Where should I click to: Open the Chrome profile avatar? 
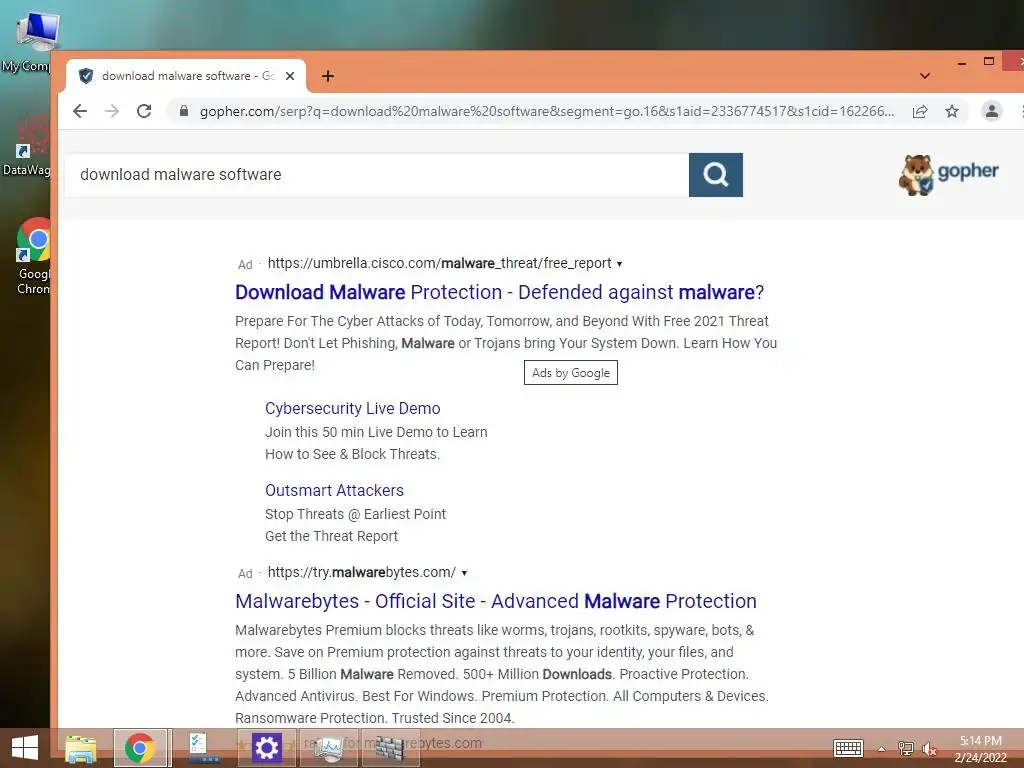pyautogui.click(x=991, y=111)
